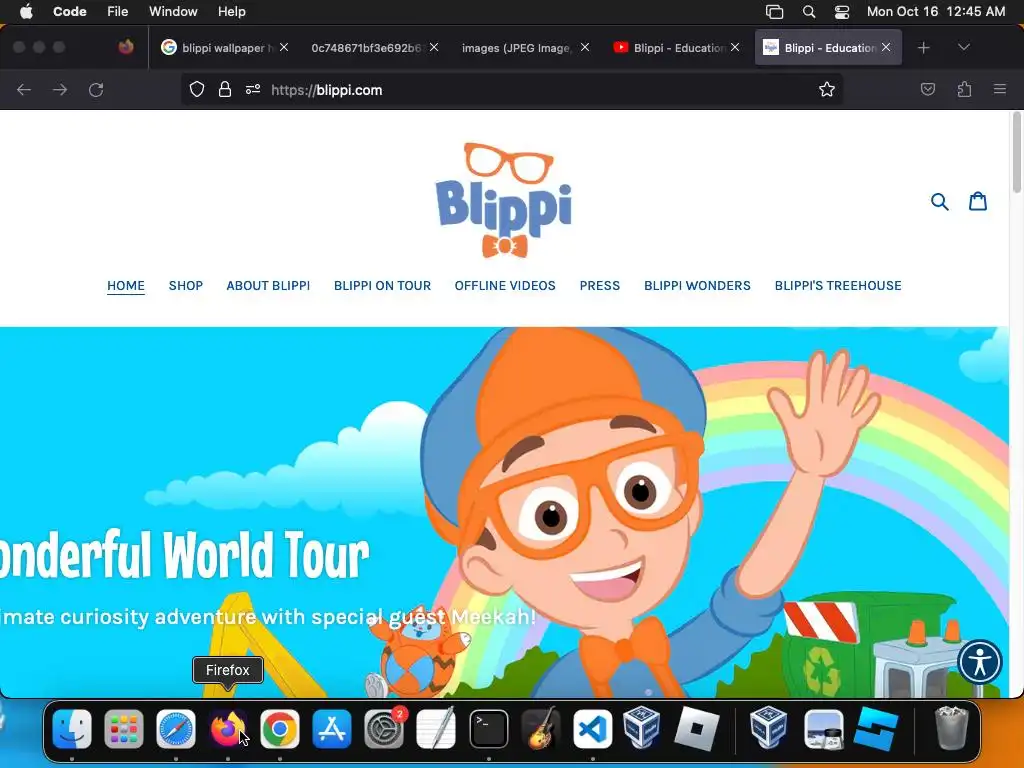Open the ABOUT BLIPPI page link
This screenshot has height=768, width=1024.
coord(268,286)
